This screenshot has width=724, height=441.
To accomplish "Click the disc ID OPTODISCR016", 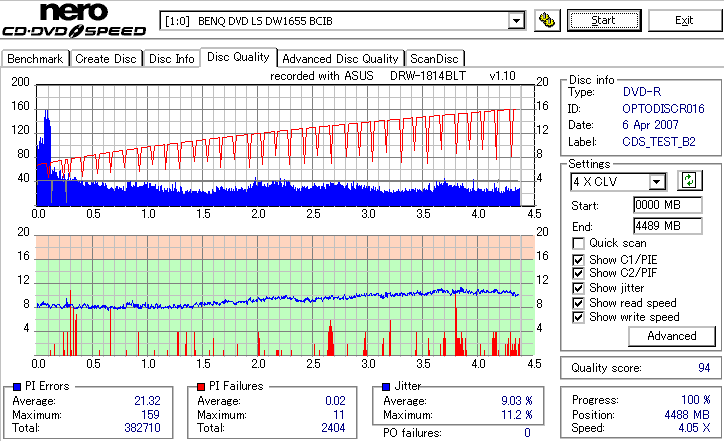I will tap(663, 109).
